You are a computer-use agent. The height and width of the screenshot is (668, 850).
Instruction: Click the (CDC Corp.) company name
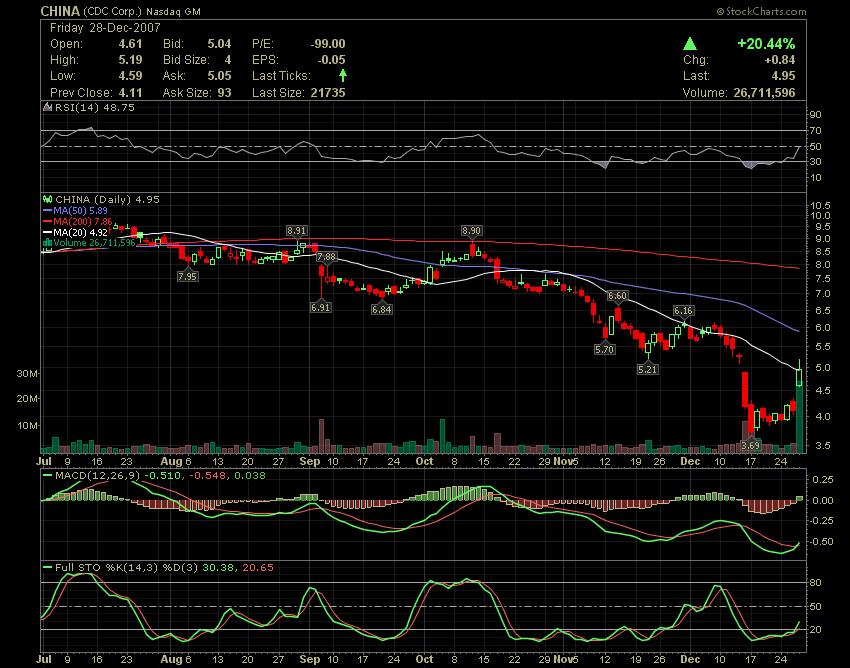point(112,11)
